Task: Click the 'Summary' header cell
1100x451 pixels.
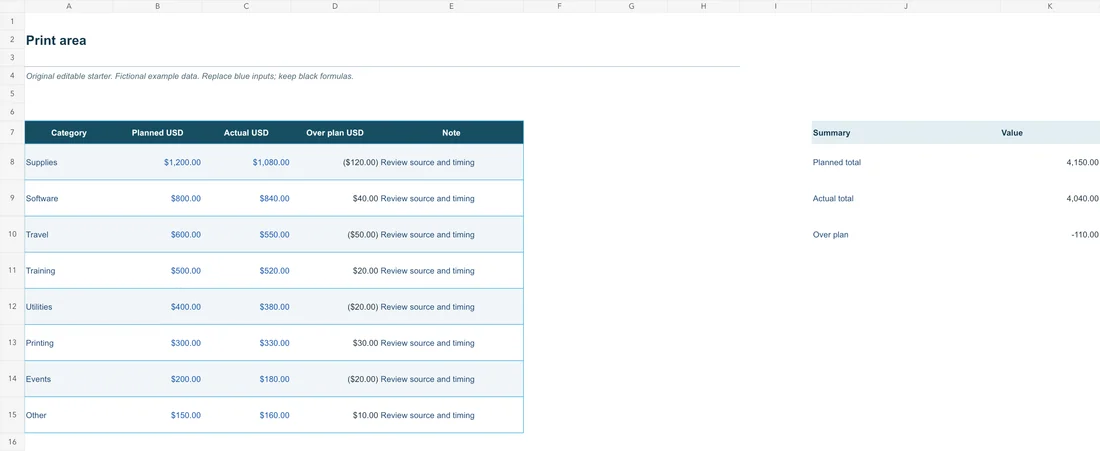Action: pos(906,133)
